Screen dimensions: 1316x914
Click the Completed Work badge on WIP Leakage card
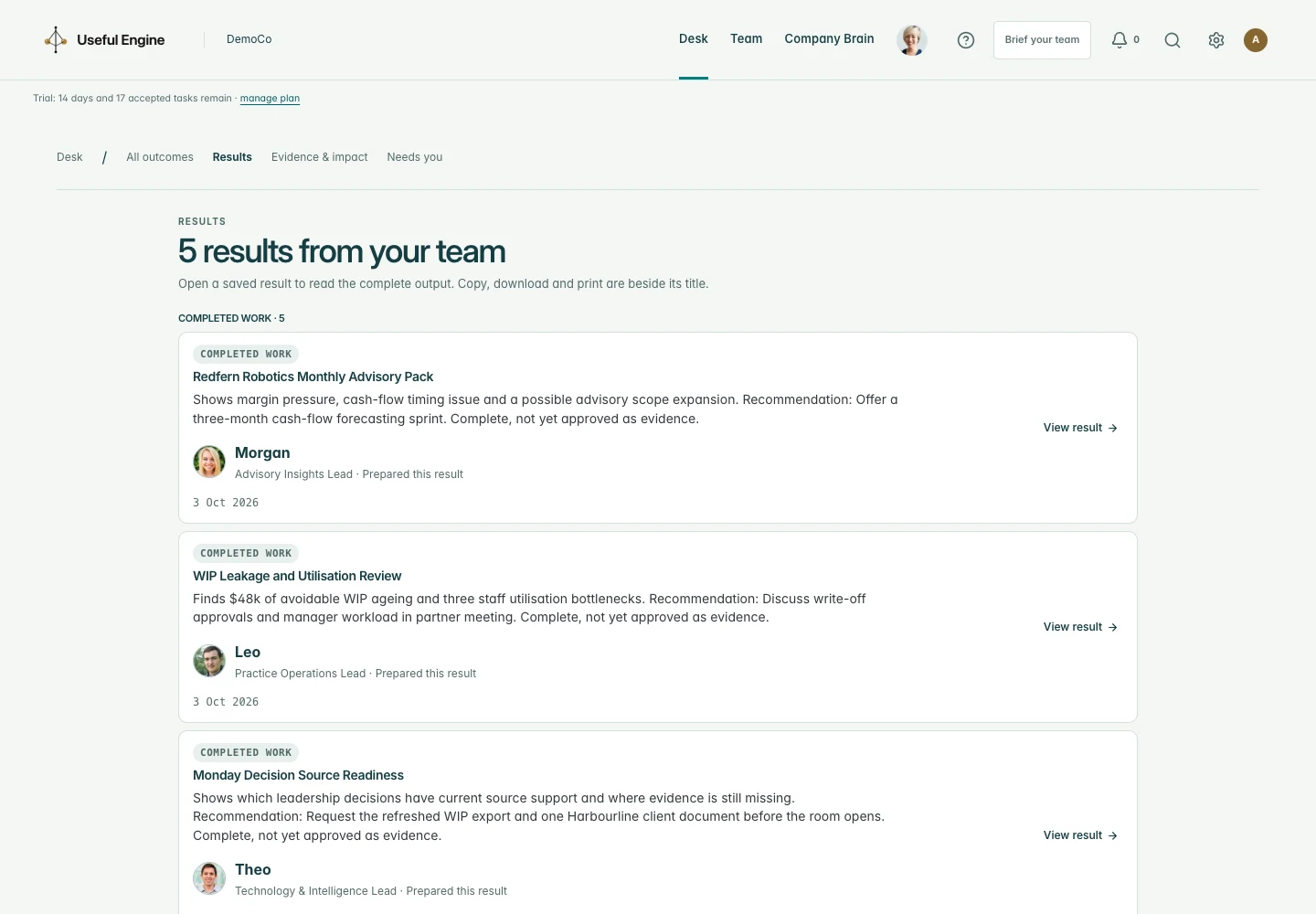246,553
